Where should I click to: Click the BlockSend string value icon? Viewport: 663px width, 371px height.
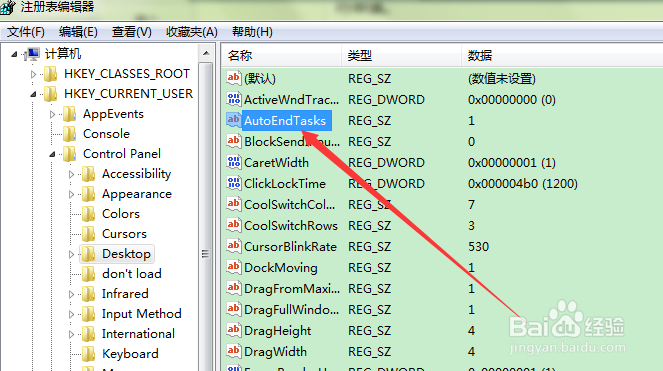[234, 141]
